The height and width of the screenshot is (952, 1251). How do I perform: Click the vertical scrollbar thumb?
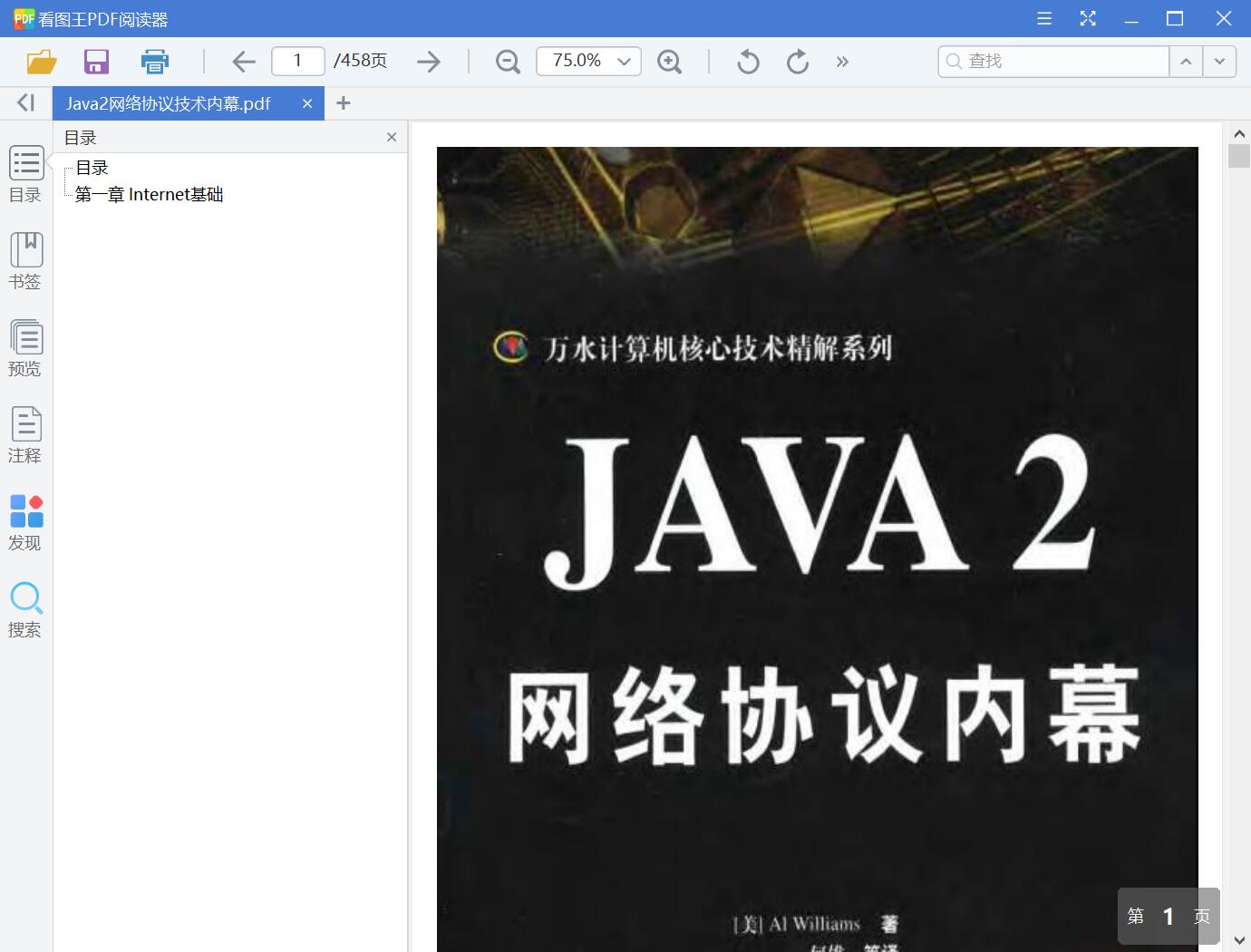1239,156
